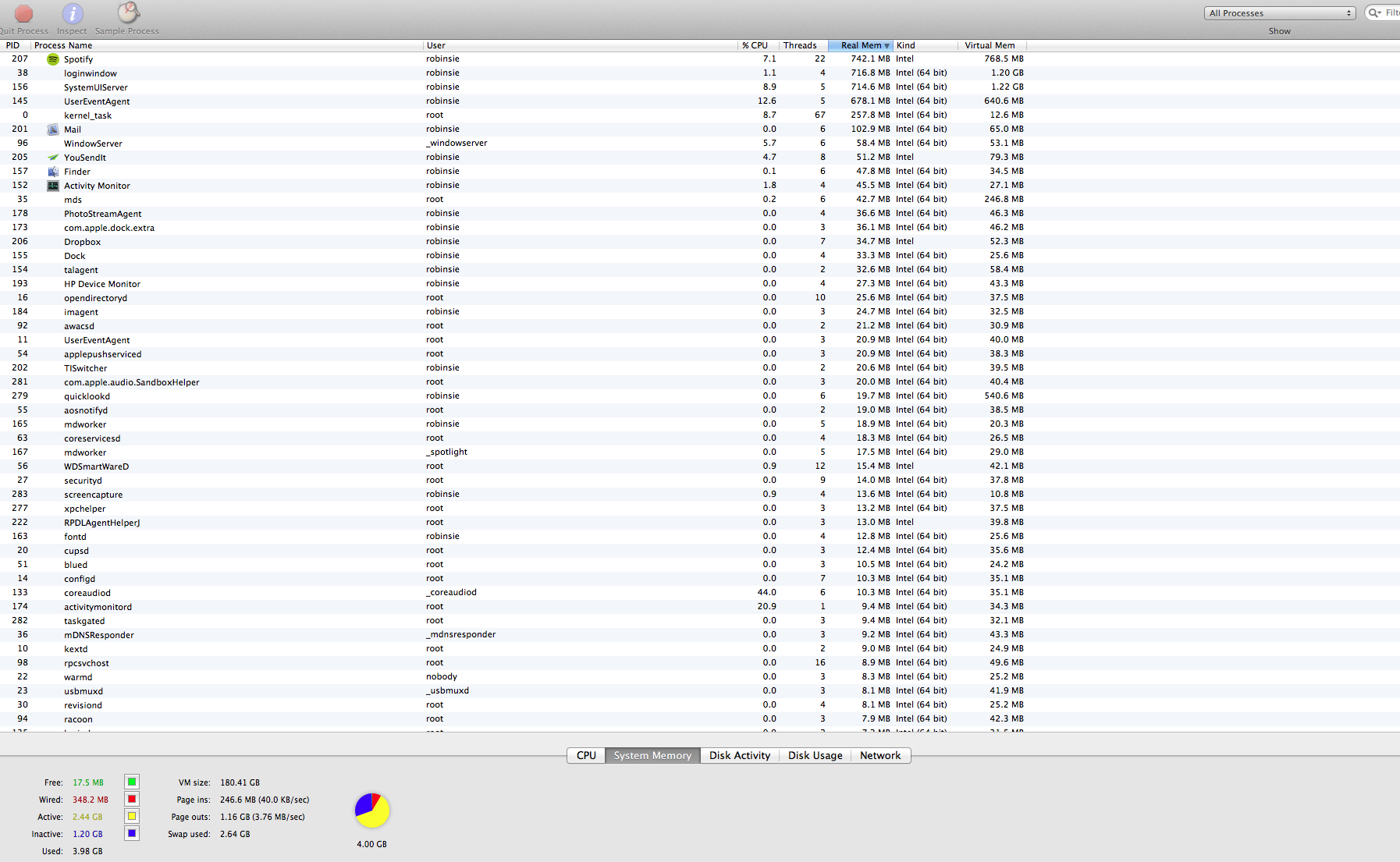This screenshot has height=862, width=1400.
Task: Select the kernel_task process
Action: click(x=87, y=115)
